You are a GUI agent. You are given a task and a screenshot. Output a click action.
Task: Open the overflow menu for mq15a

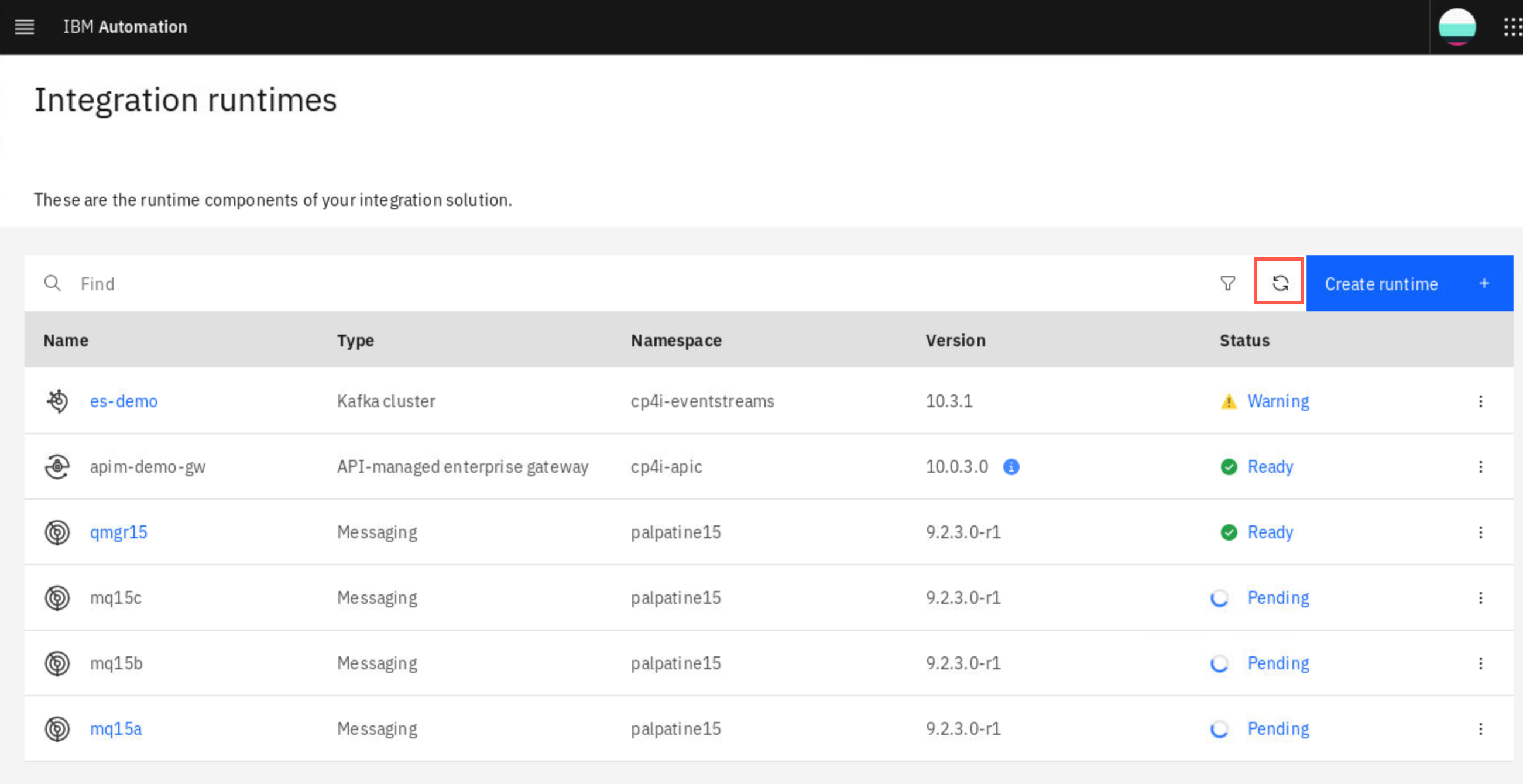(1480, 729)
